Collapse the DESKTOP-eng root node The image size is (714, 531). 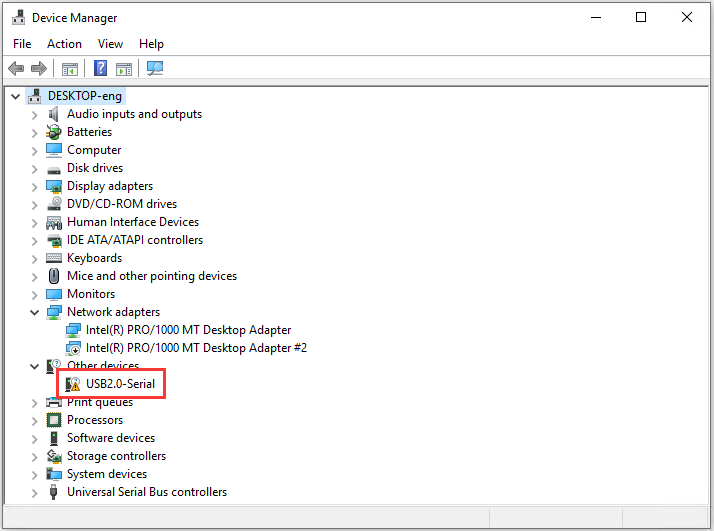coord(15,97)
